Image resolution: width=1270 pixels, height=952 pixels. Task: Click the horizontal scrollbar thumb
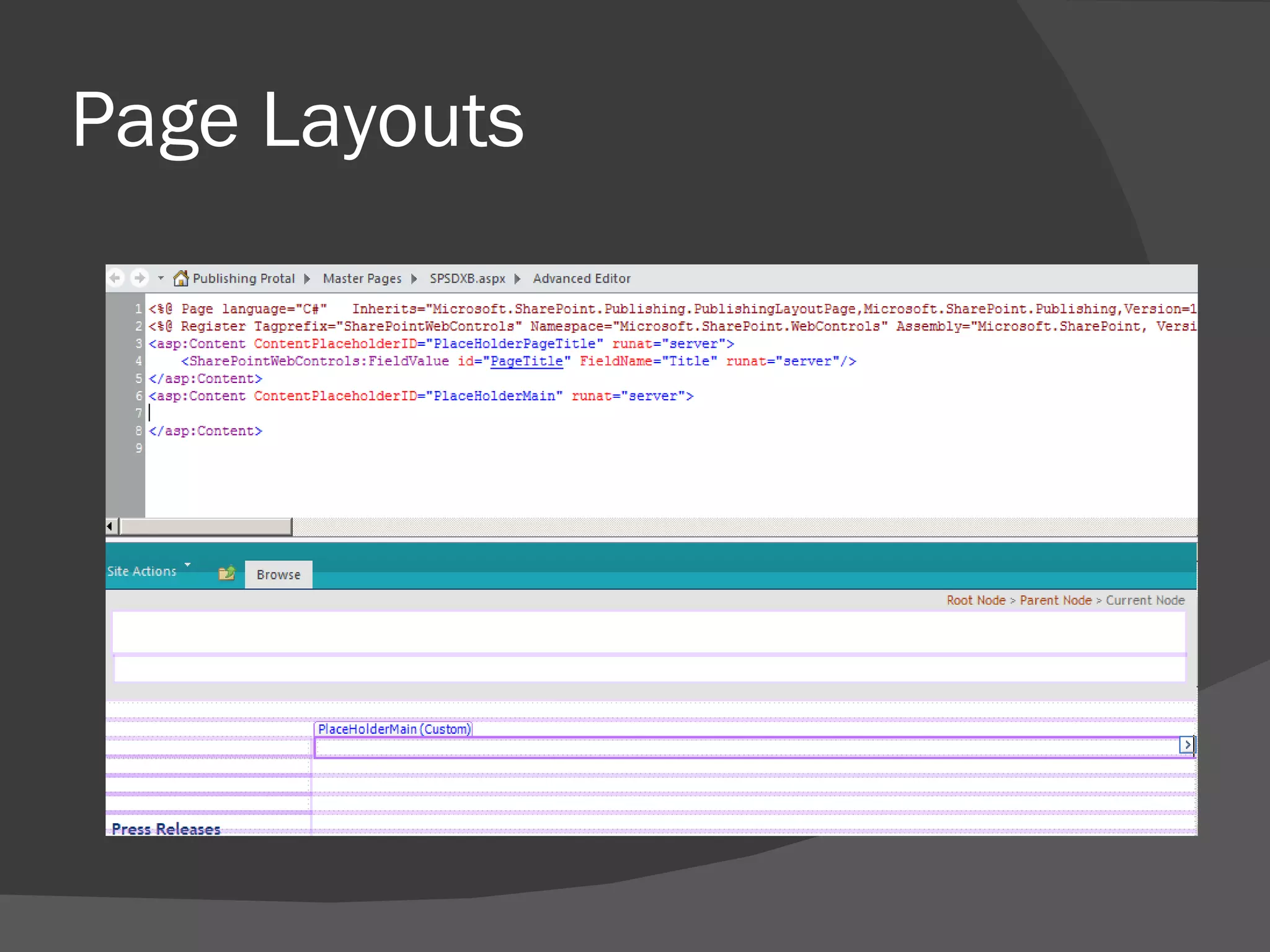(x=205, y=526)
